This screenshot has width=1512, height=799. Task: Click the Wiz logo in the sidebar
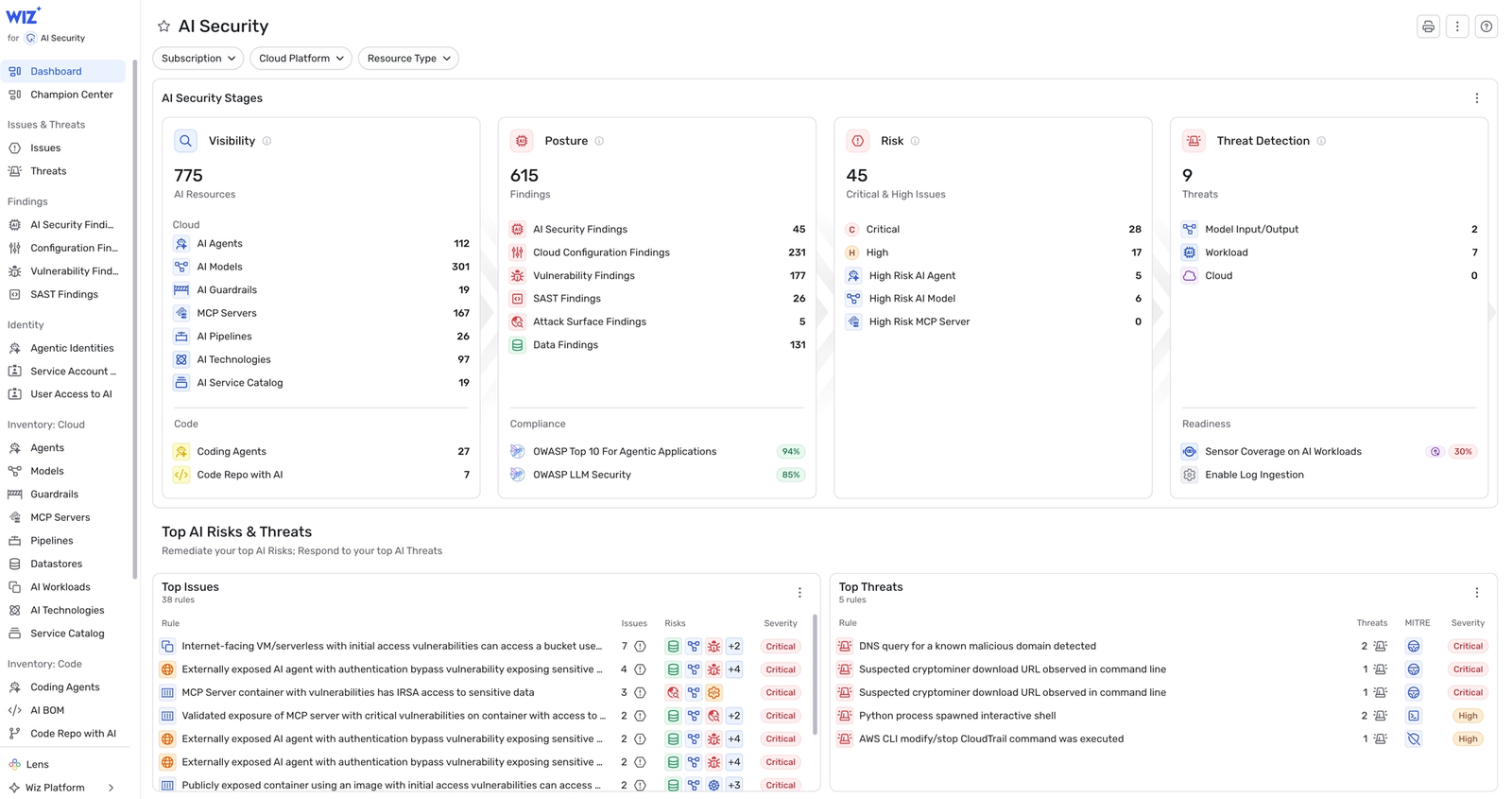pos(24,16)
